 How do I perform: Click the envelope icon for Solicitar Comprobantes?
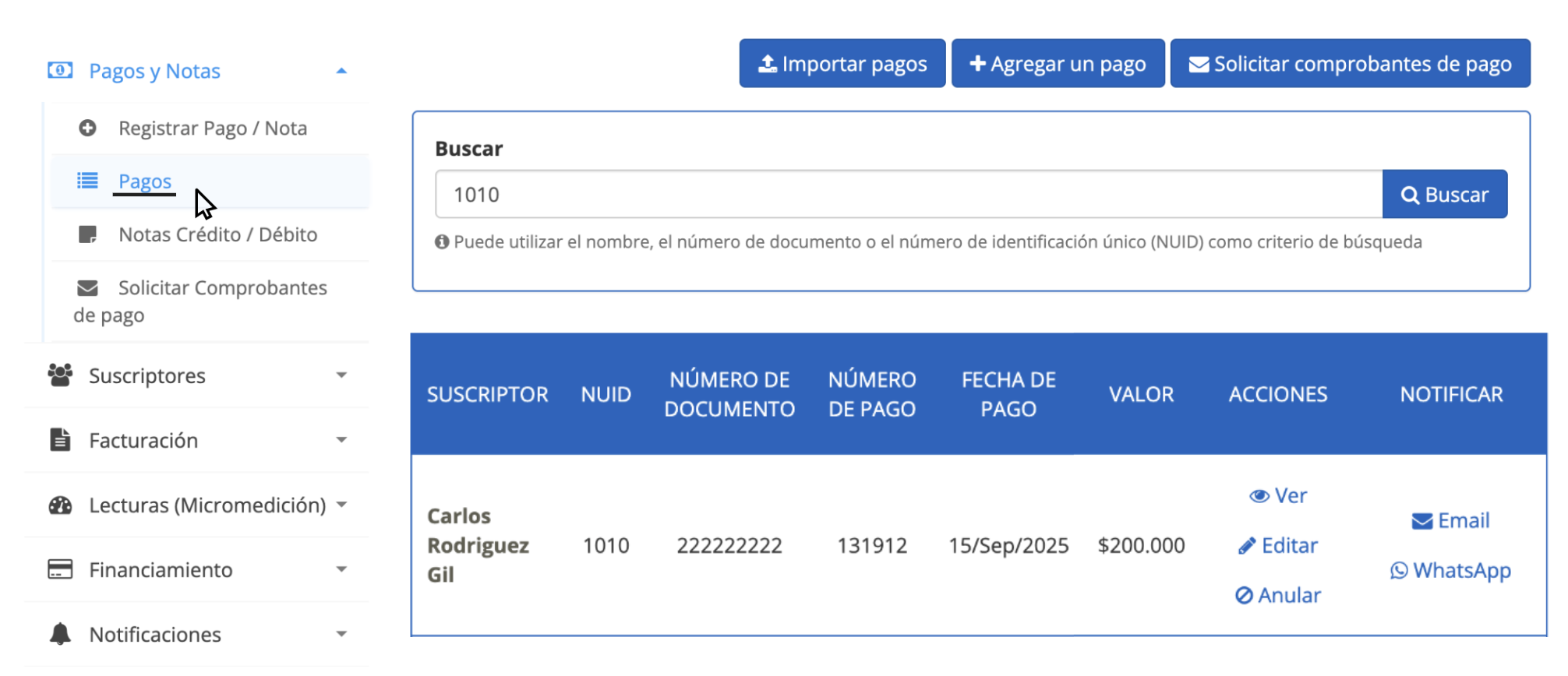click(87, 288)
